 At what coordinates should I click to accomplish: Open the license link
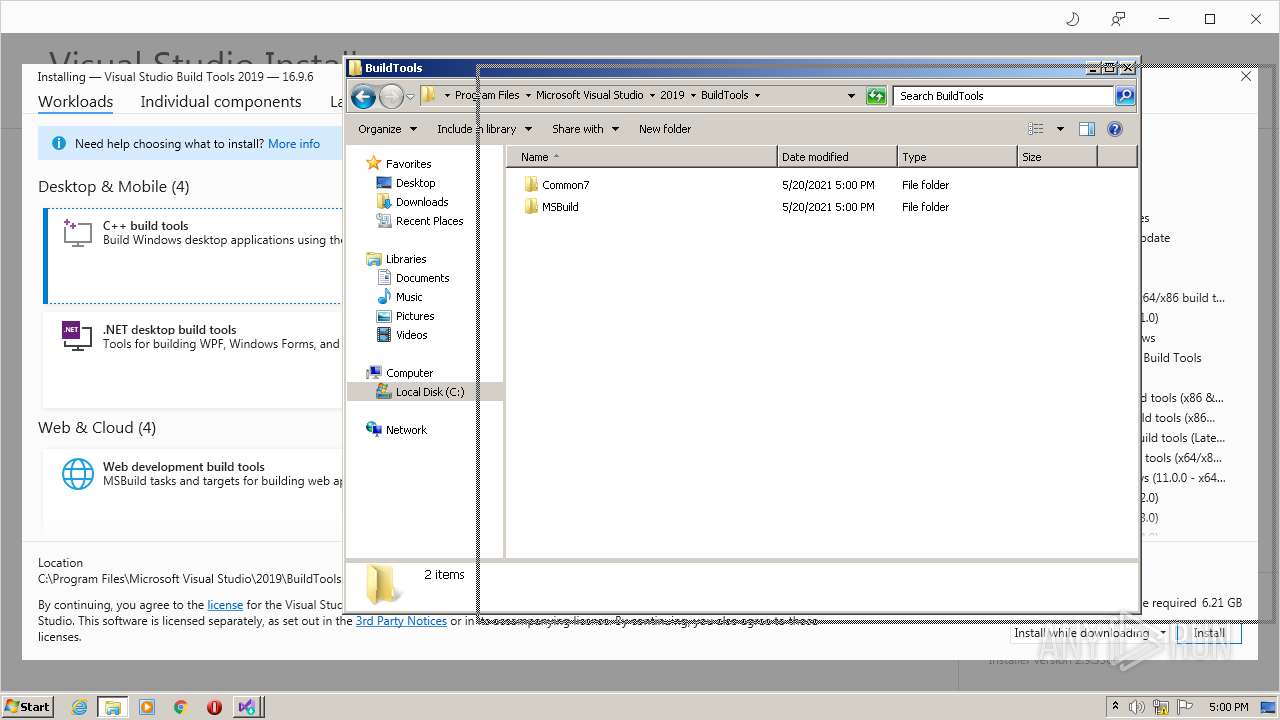point(225,605)
